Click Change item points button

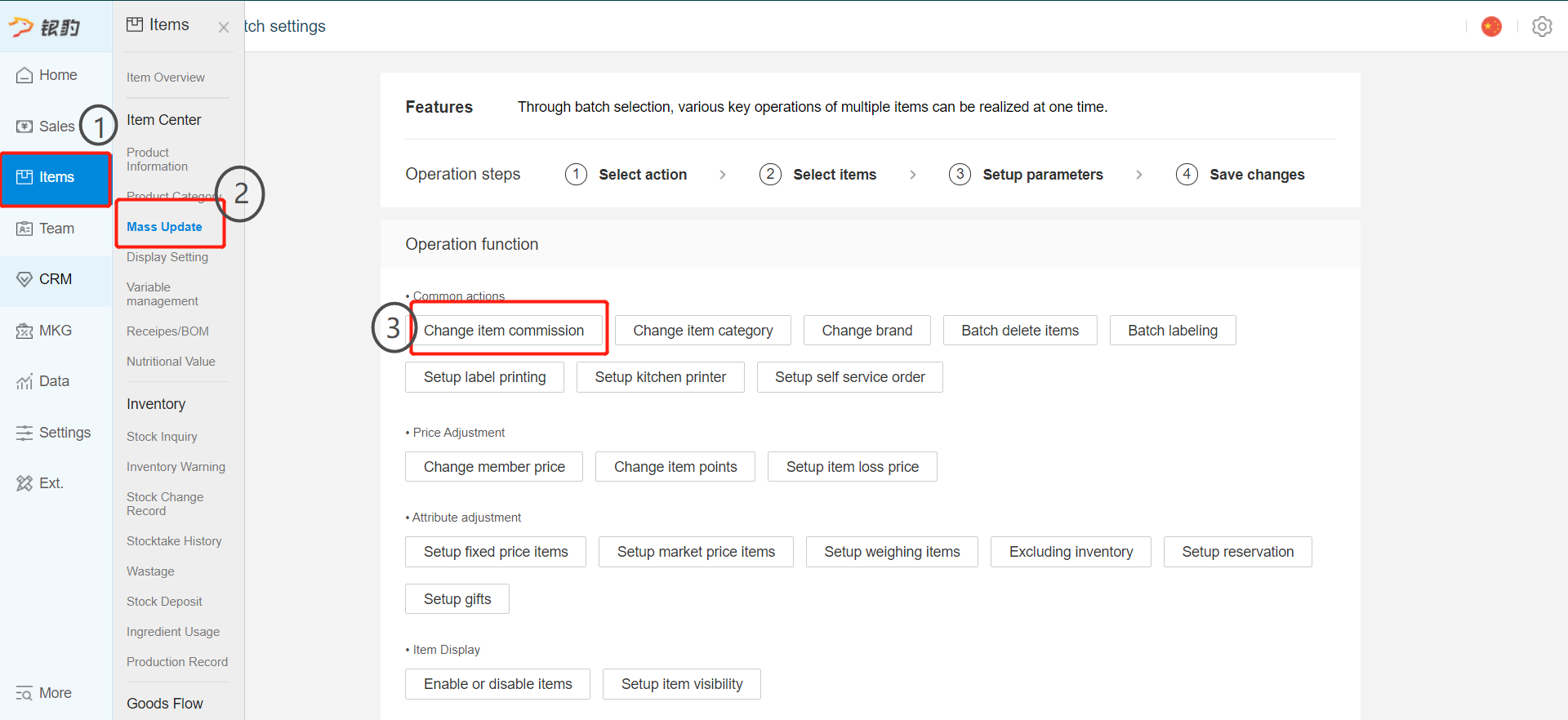(675, 467)
